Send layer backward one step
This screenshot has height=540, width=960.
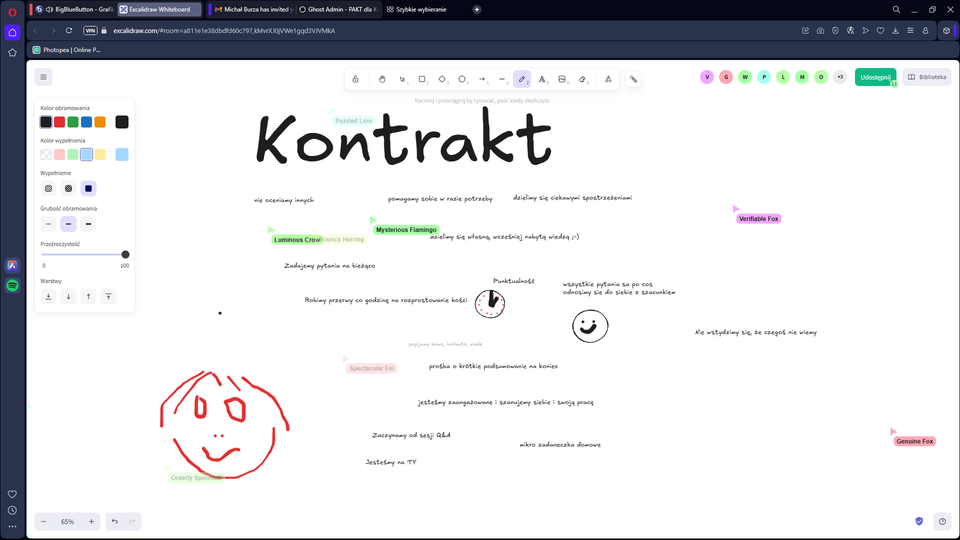tap(69, 296)
